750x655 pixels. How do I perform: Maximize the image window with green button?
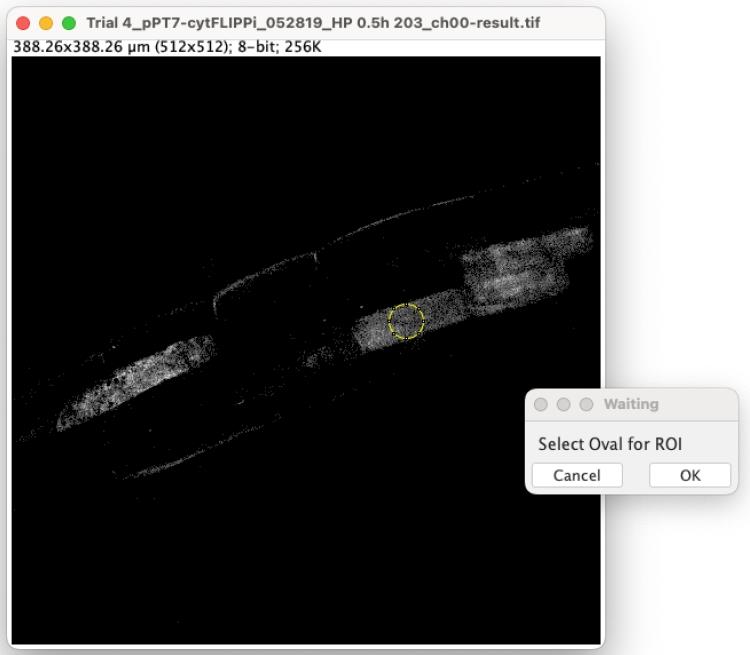point(69,22)
